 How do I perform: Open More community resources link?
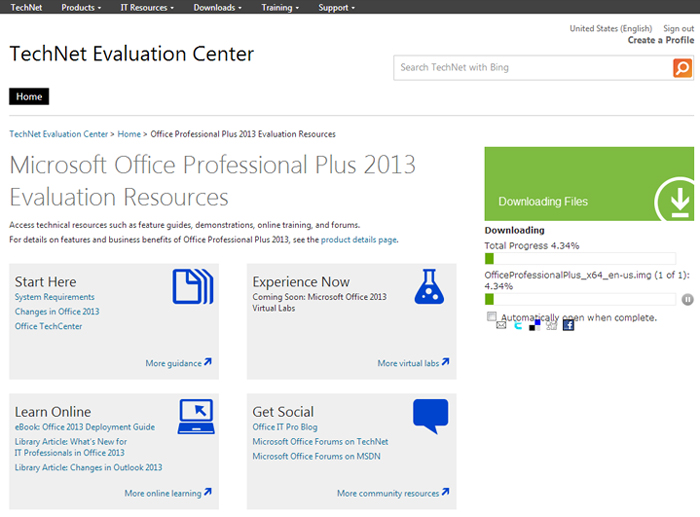(x=388, y=493)
